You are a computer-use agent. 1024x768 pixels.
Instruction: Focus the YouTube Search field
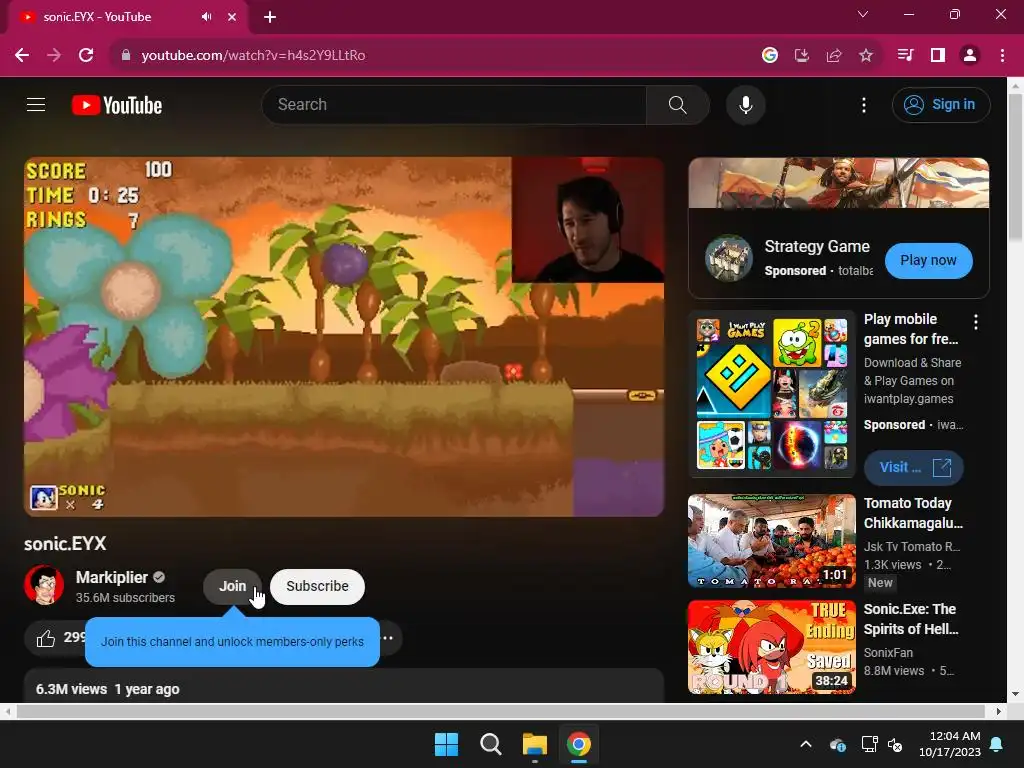[455, 104]
